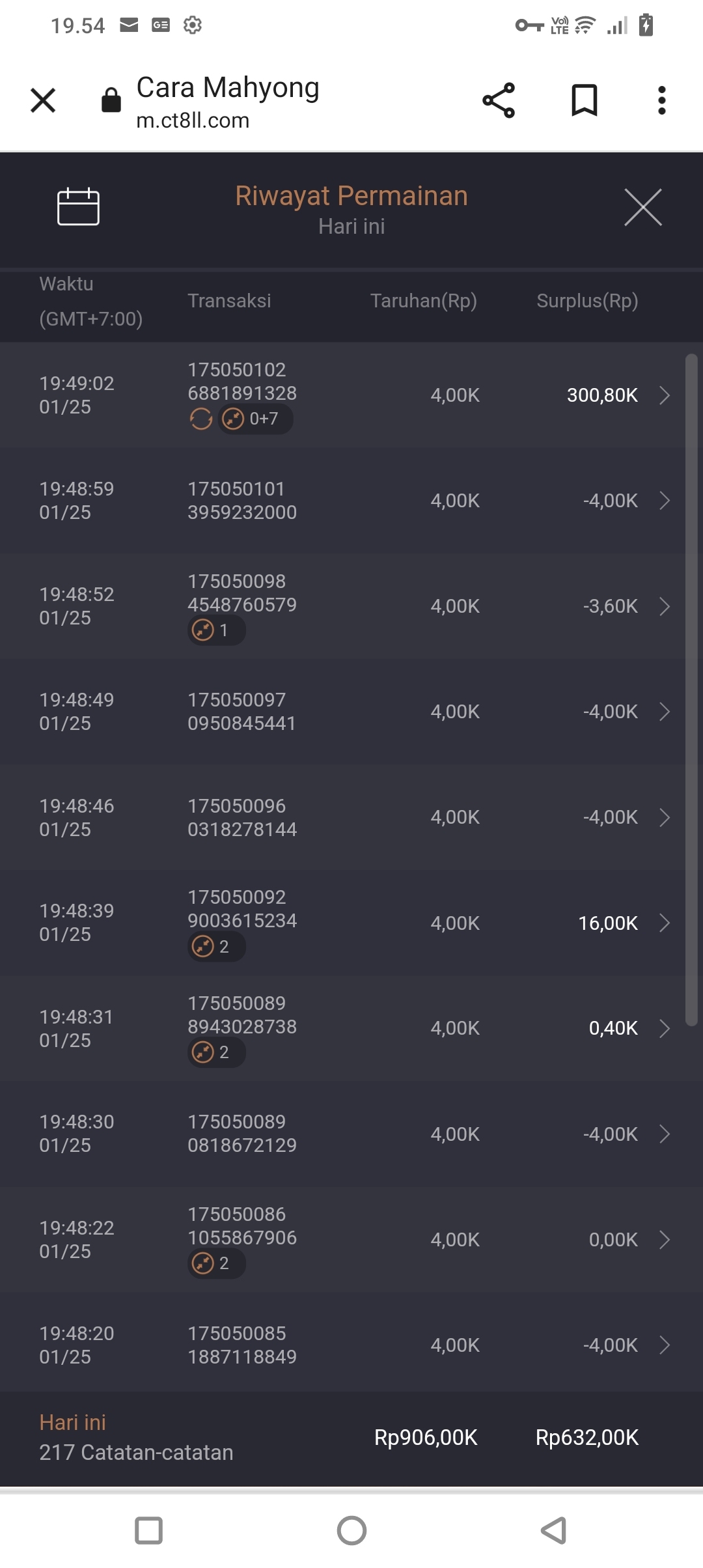Open the 19:48:22 entry with 0,00K surplus
The width and height of the screenshot is (703, 1568).
[x=664, y=1239]
